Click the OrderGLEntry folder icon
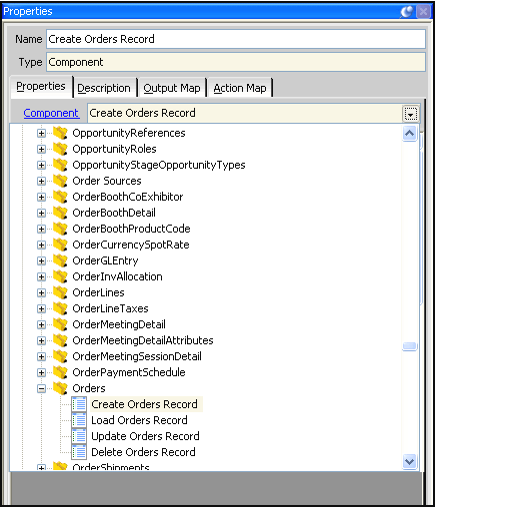 (x=60, y=260)
